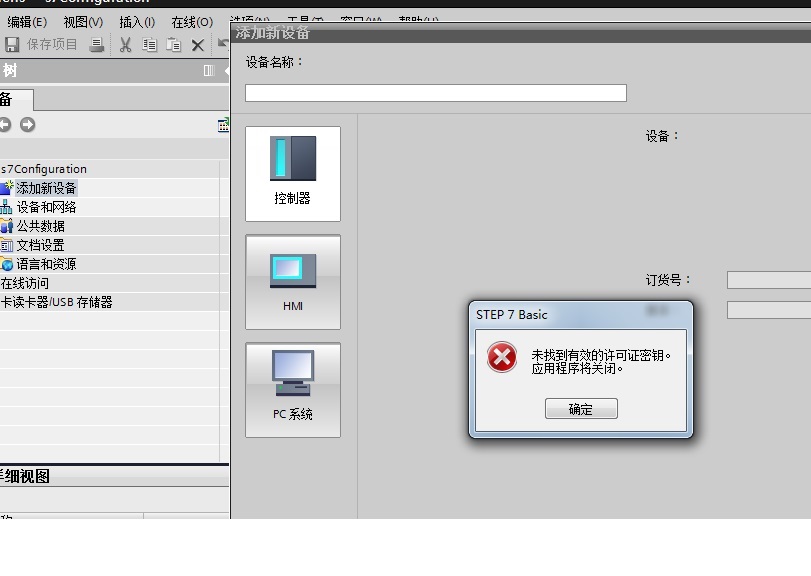Click the forward arrow in project tree

27,125
